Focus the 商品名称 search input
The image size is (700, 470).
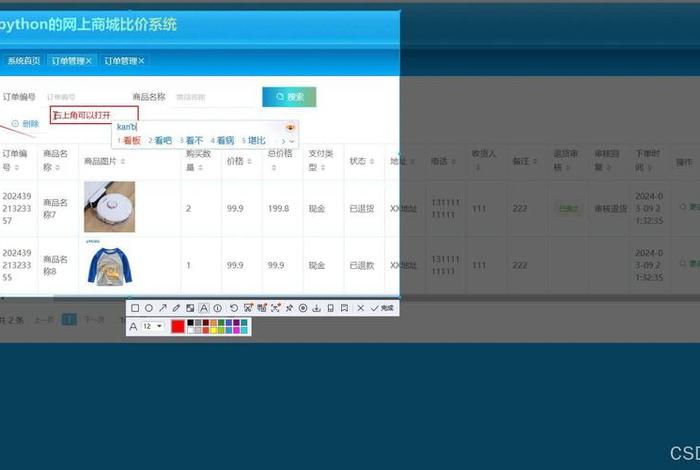214,97
